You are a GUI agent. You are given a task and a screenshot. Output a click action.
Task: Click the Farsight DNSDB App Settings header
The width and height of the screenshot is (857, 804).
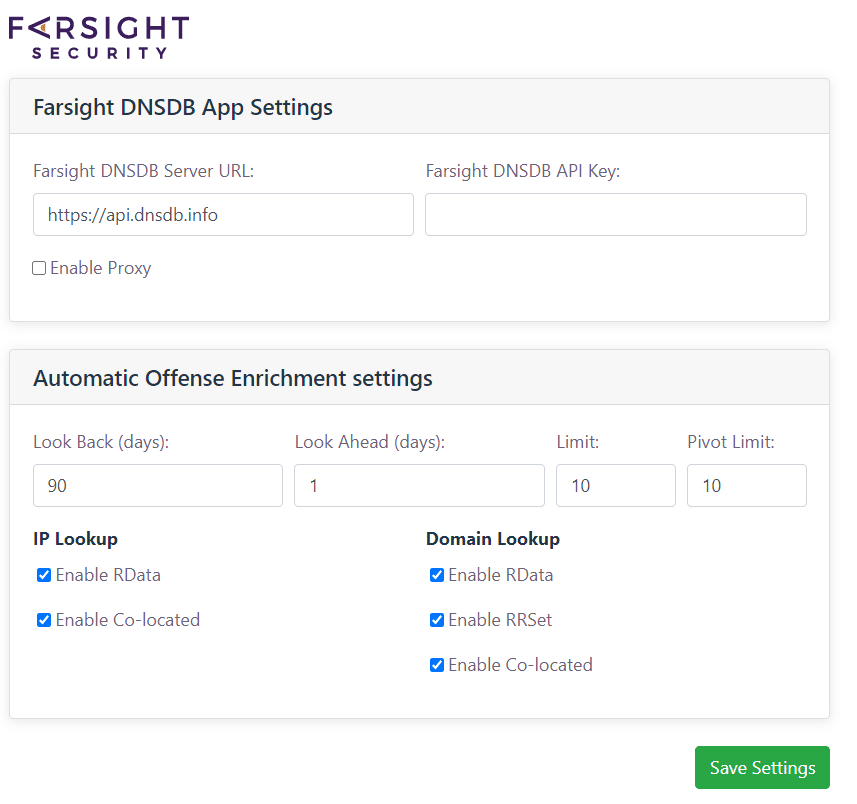(183, 107)
